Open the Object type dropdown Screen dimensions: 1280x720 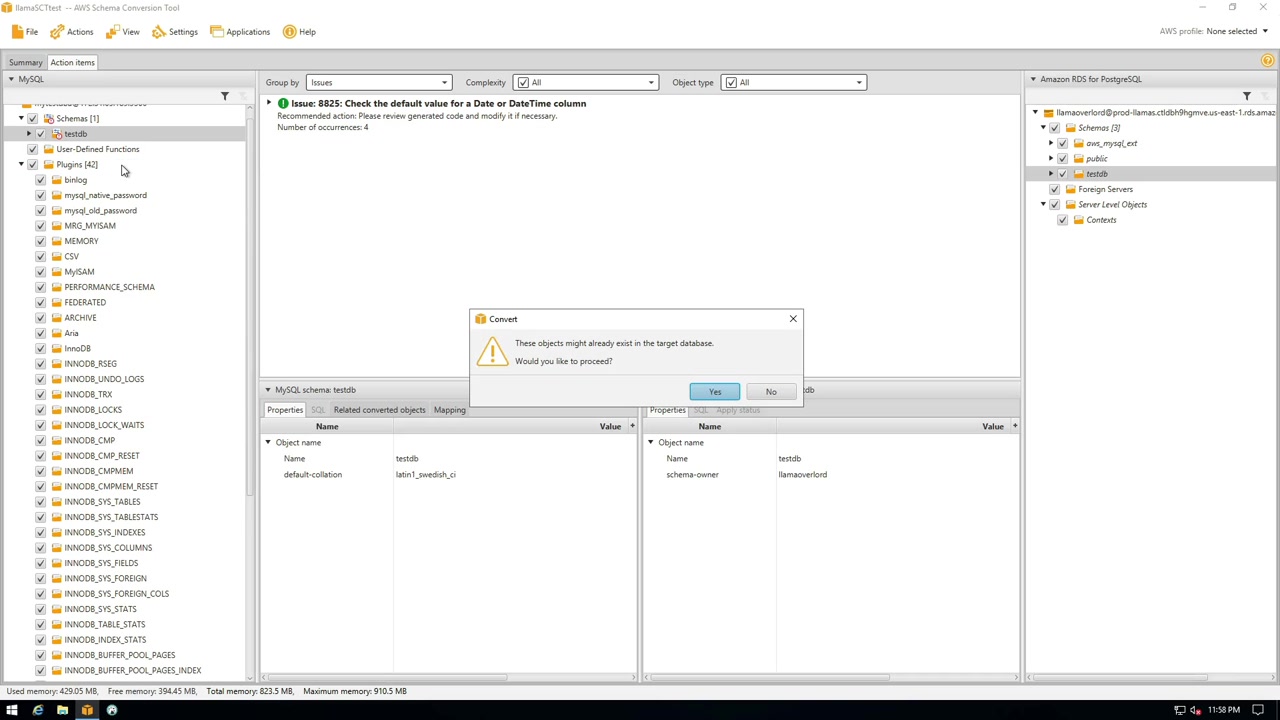click(794, 82)
